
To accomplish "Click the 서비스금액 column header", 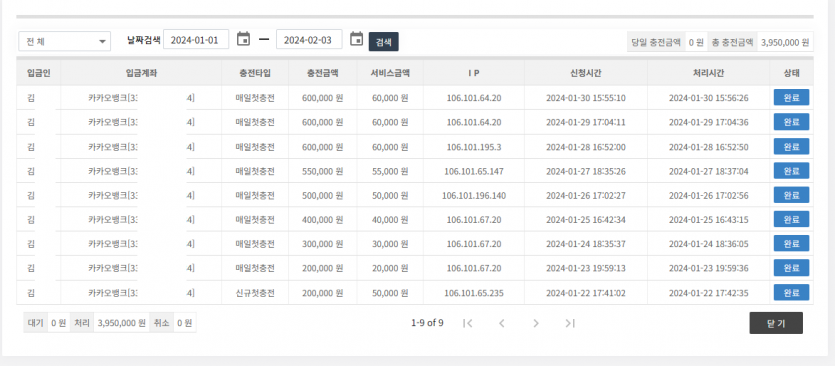I will [390, 73].
